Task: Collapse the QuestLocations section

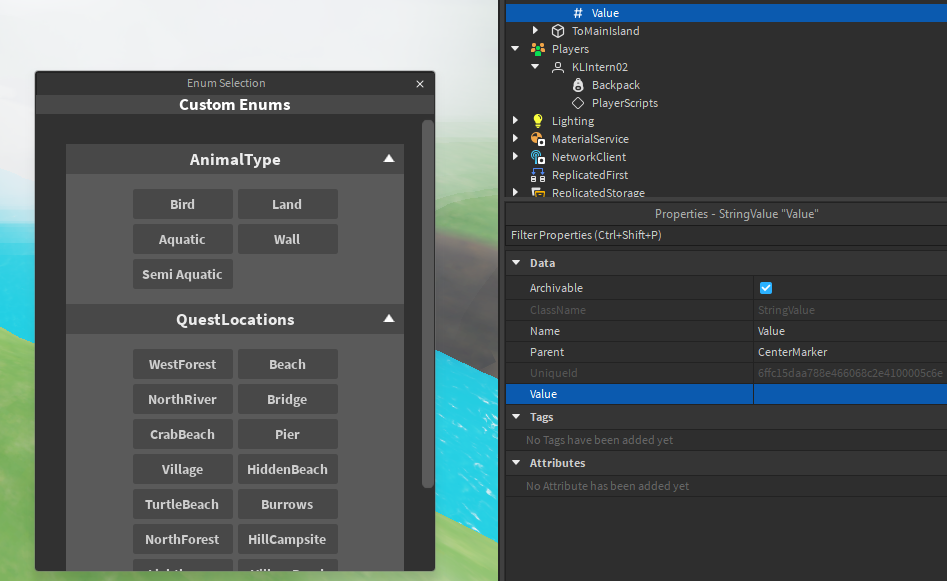Action: click(x=388, y=319)
